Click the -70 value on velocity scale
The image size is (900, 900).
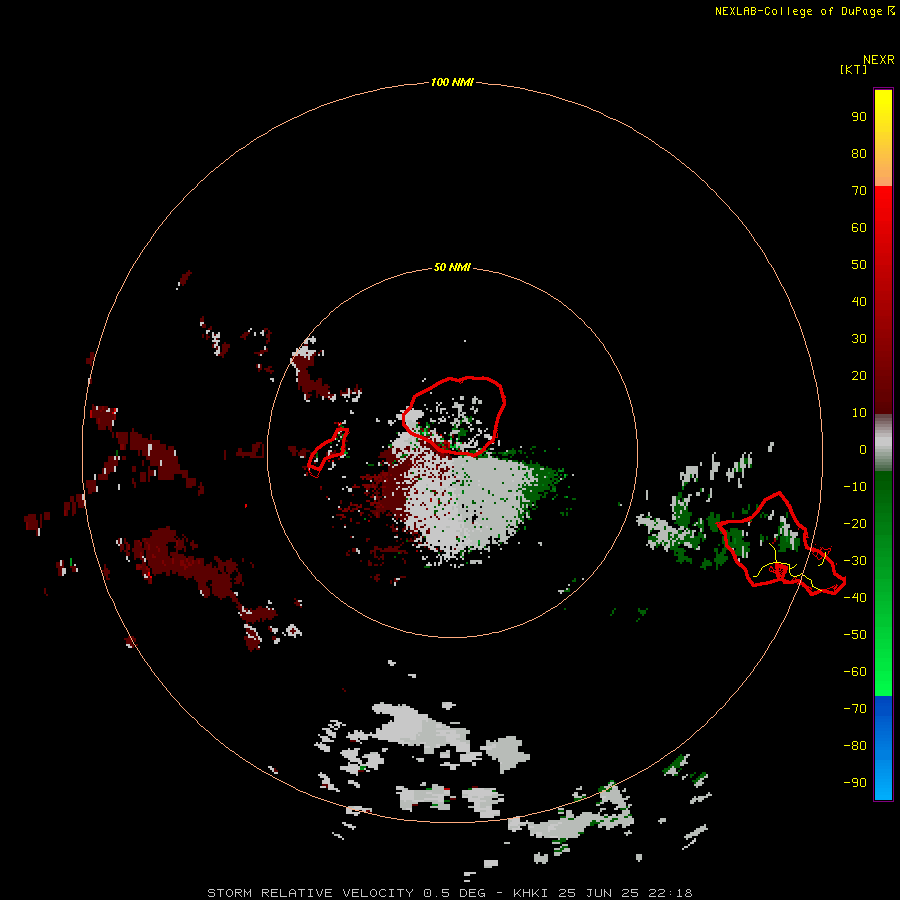(855, 709)
